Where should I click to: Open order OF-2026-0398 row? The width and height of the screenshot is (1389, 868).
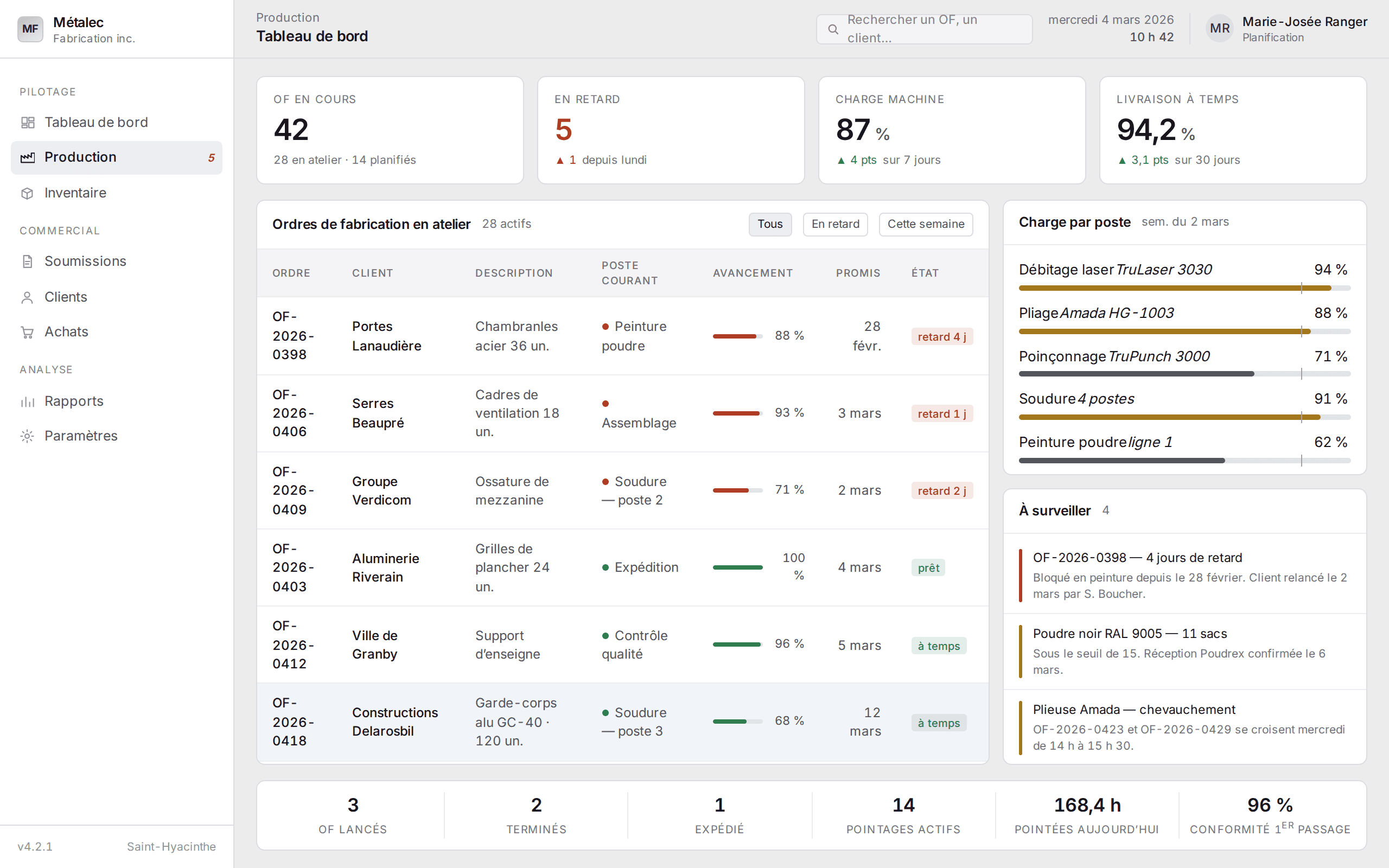(622, 336)
